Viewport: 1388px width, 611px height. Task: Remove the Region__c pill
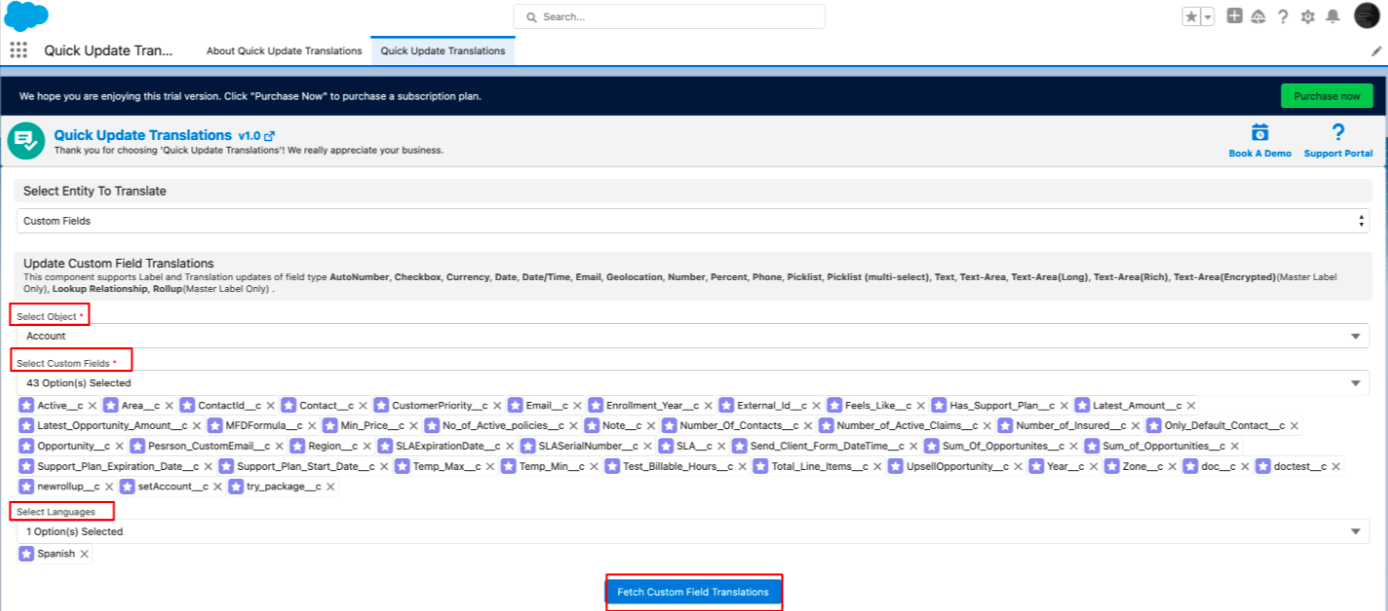365,446
